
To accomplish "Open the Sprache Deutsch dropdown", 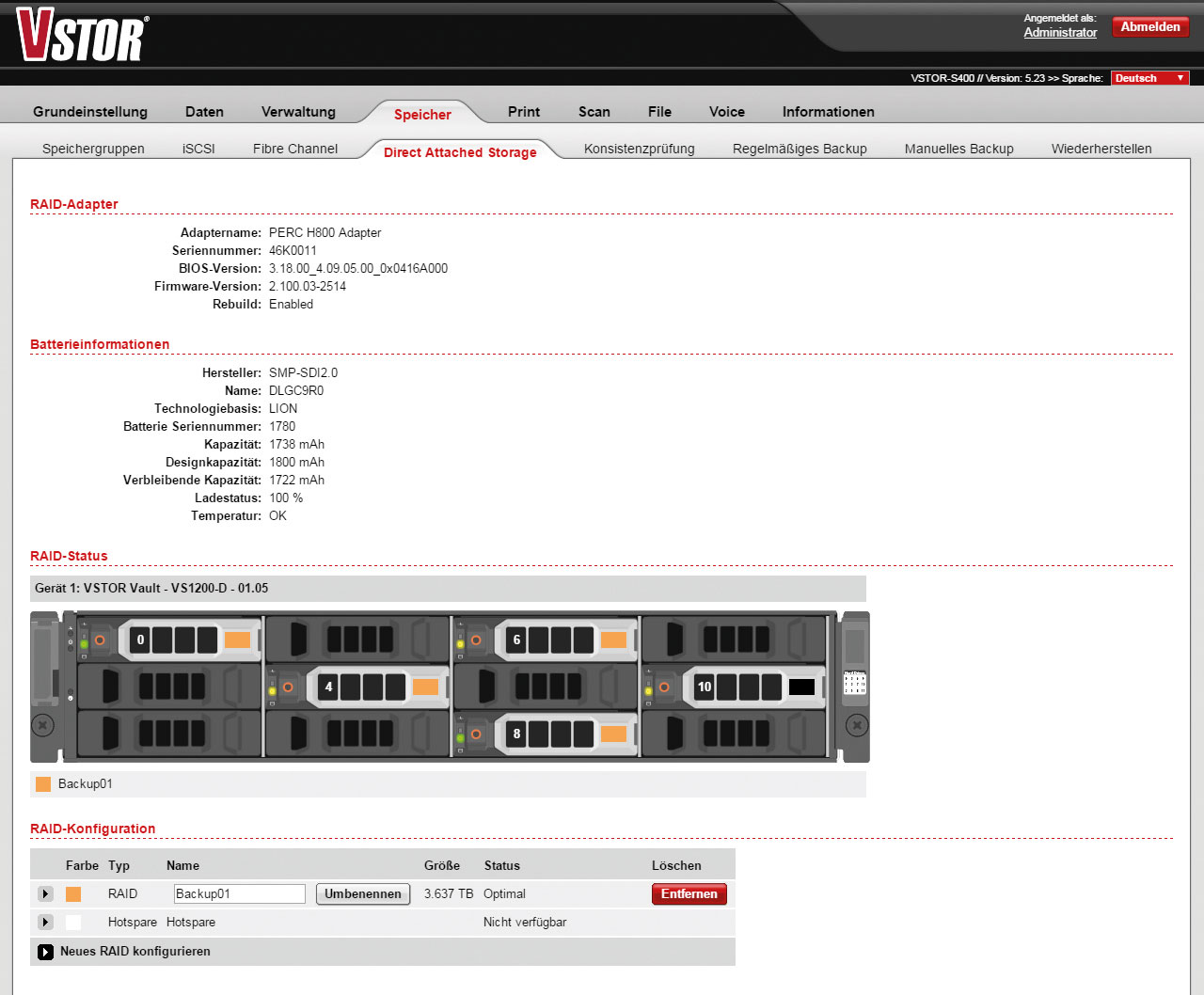I will point(1149,78).
